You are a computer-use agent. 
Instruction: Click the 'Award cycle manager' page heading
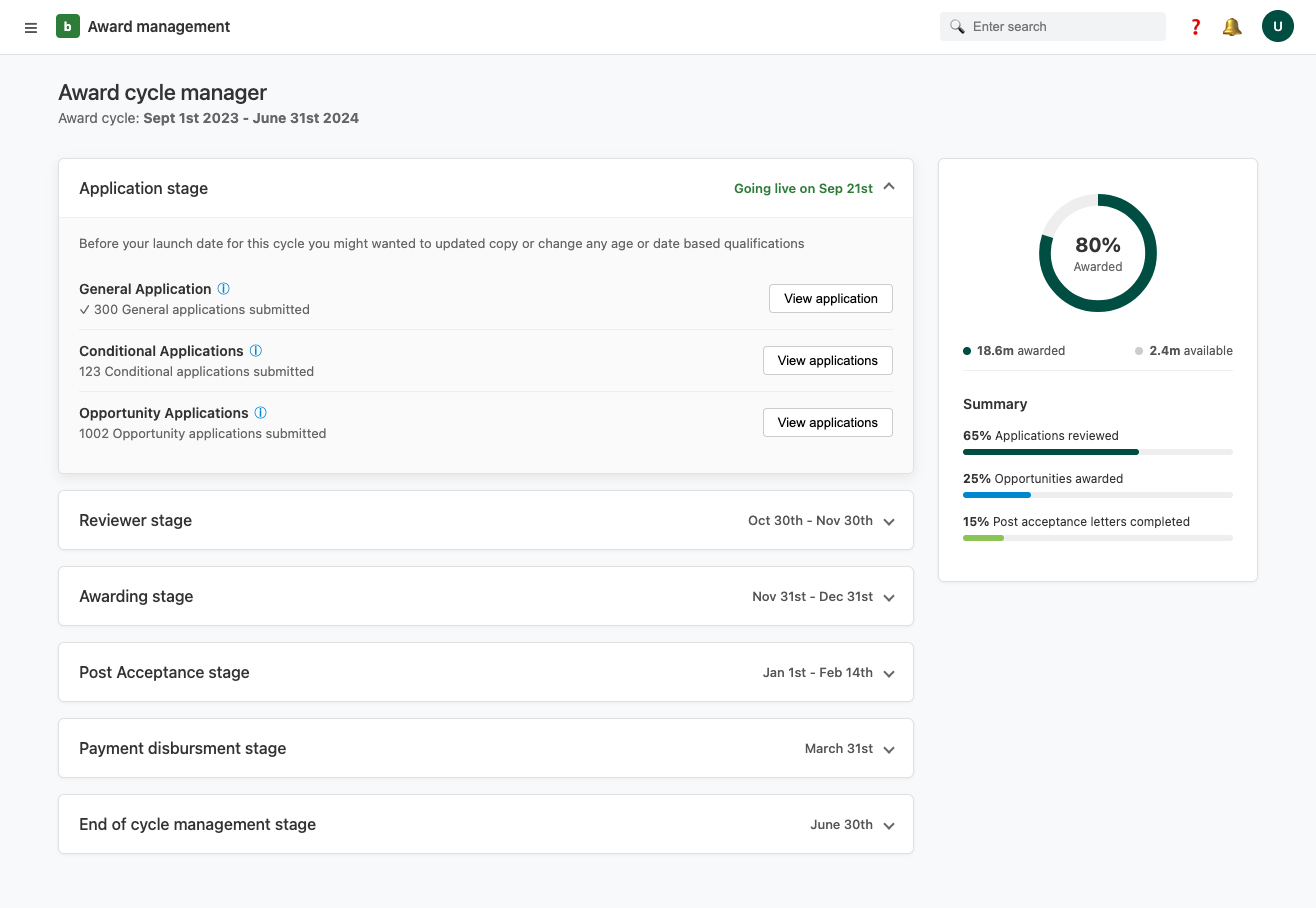[x=162, y=92]
